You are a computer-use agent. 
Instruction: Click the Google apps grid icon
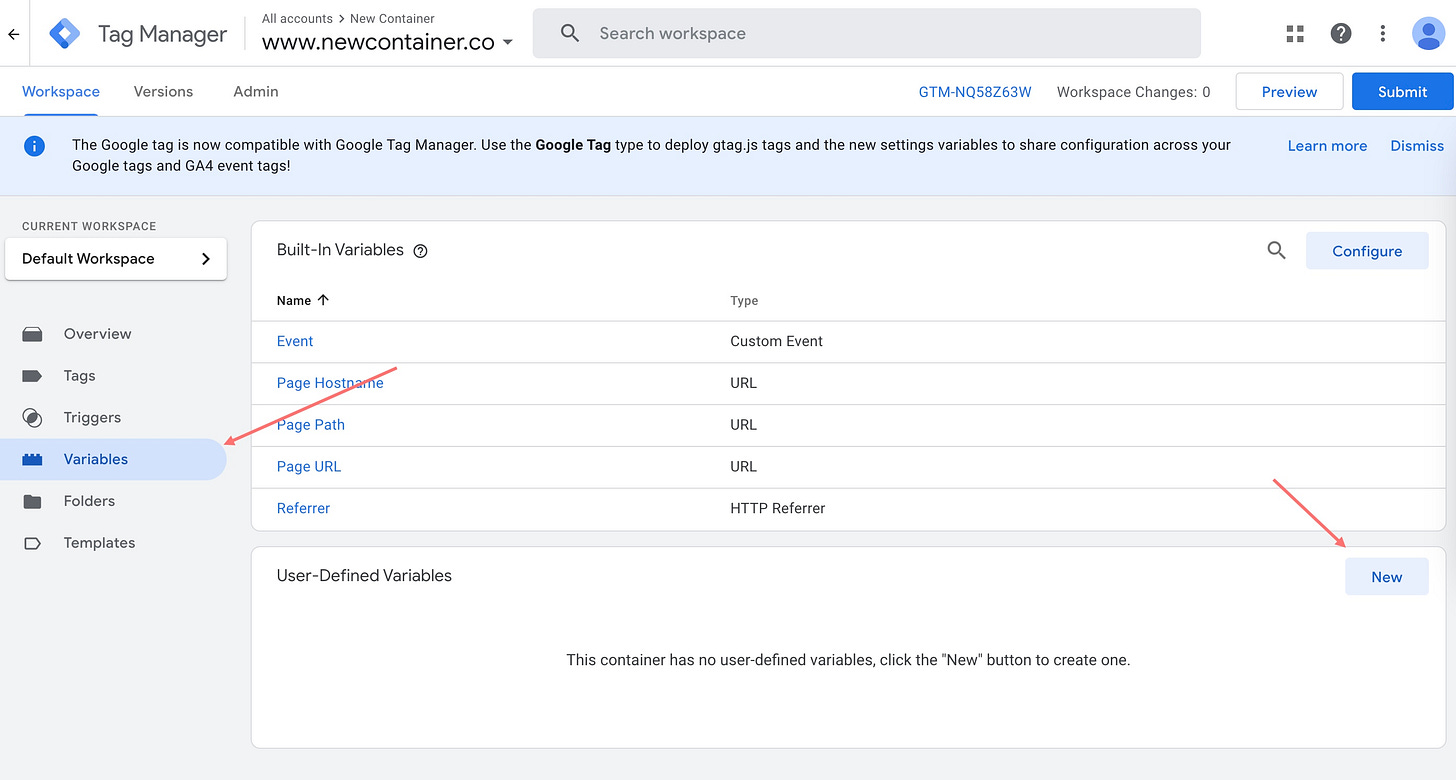1295,34
